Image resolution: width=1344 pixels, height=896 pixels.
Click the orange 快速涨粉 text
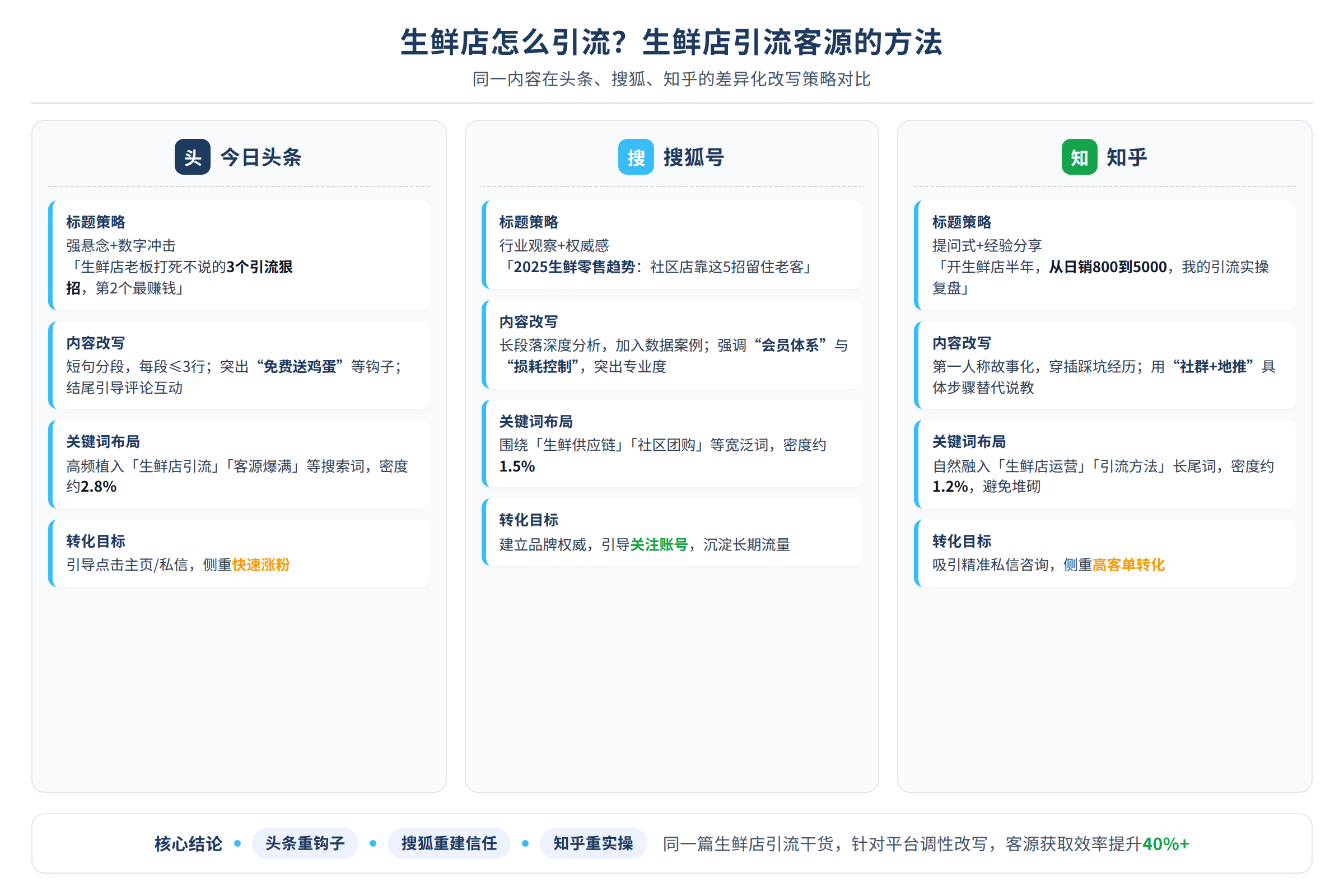[261, 564]
